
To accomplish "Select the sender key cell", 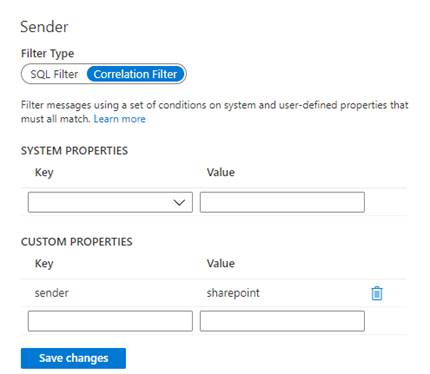I will (x=52, y=293).
